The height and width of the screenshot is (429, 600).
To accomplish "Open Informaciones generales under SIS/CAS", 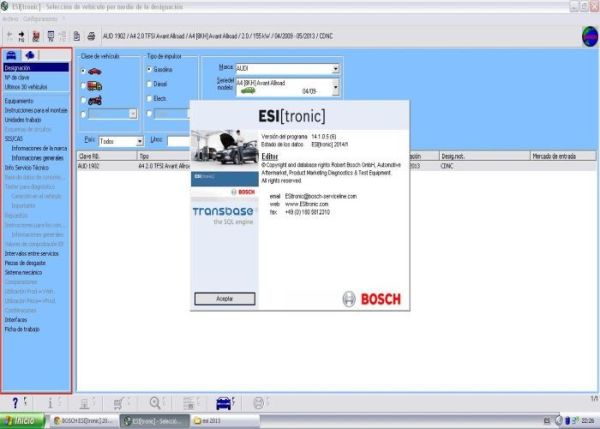I will coord(37,158).
